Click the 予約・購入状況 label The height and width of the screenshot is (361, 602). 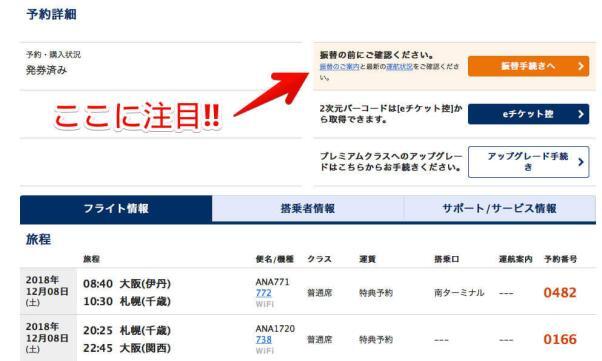pyautogui.click(x=53, y=55)
